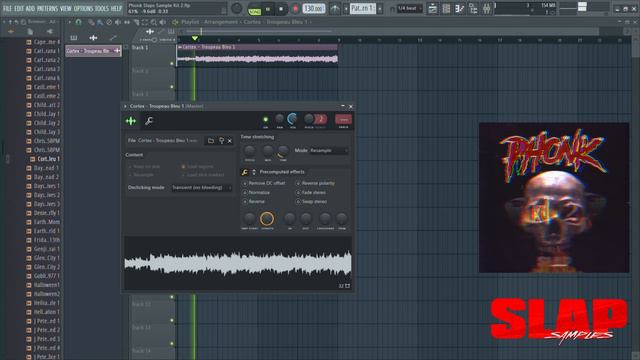The width and height of the screenshot is (640, 360).
Task: Open the wrench miscellaneous settings tab
Action: pyautogui.click(x=149, y=121)
